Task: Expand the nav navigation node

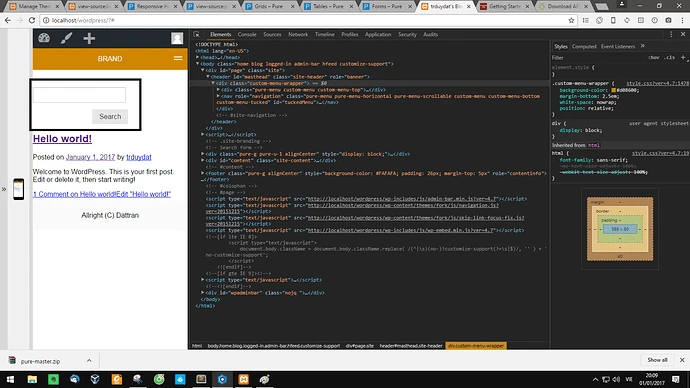Action: [218, 96]
